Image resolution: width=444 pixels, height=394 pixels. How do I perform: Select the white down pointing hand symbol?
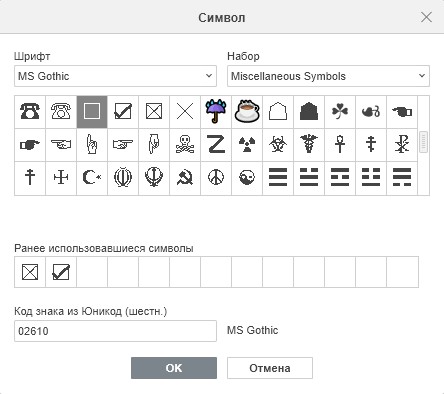[x=154, y=145]
